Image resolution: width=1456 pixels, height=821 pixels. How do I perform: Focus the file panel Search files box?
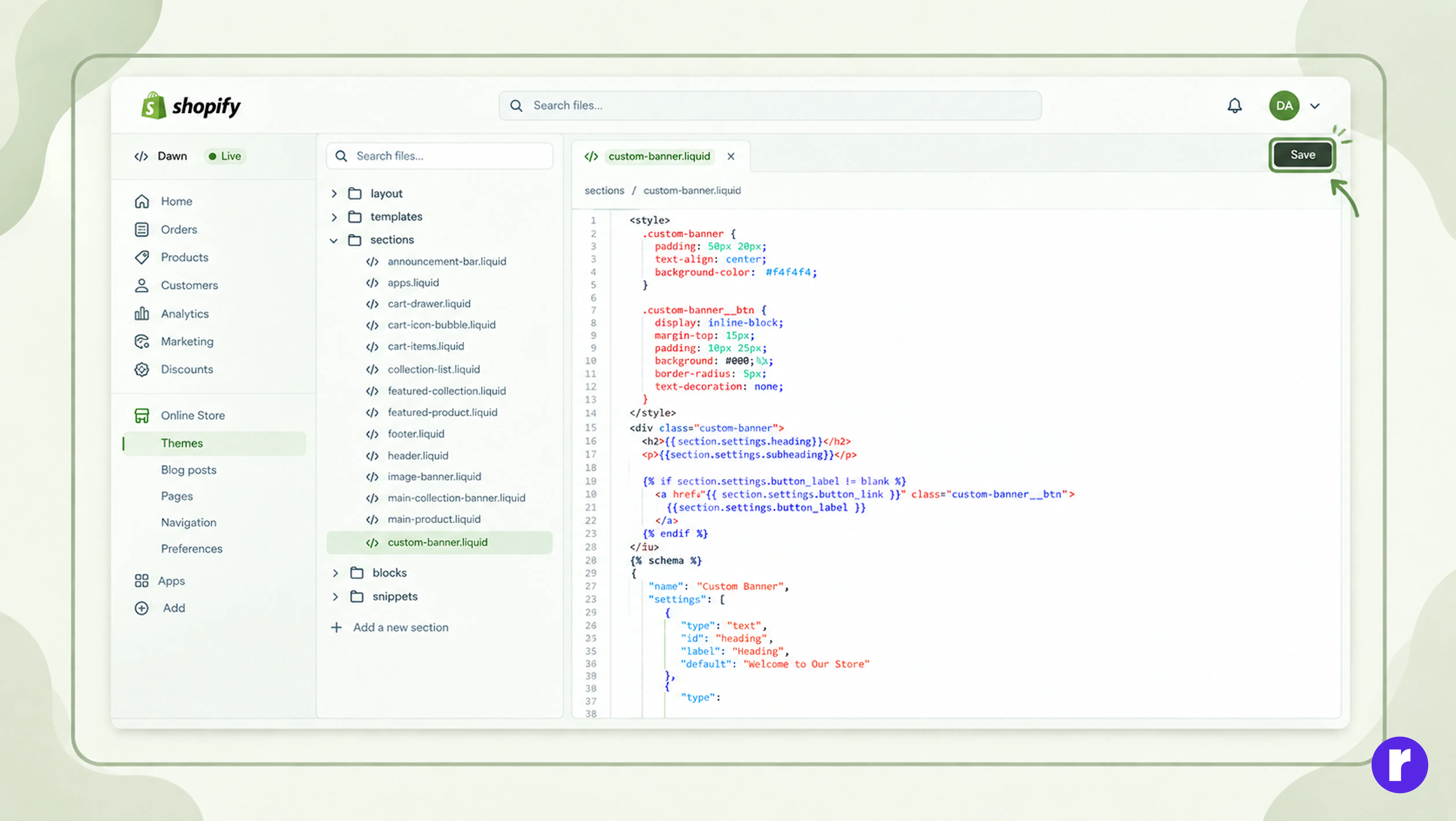439,156
